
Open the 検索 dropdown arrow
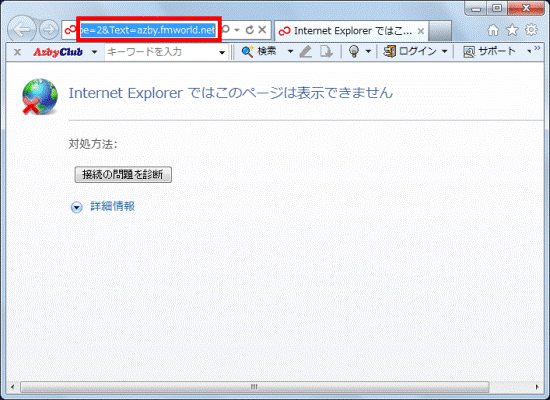tap(290, 52)
